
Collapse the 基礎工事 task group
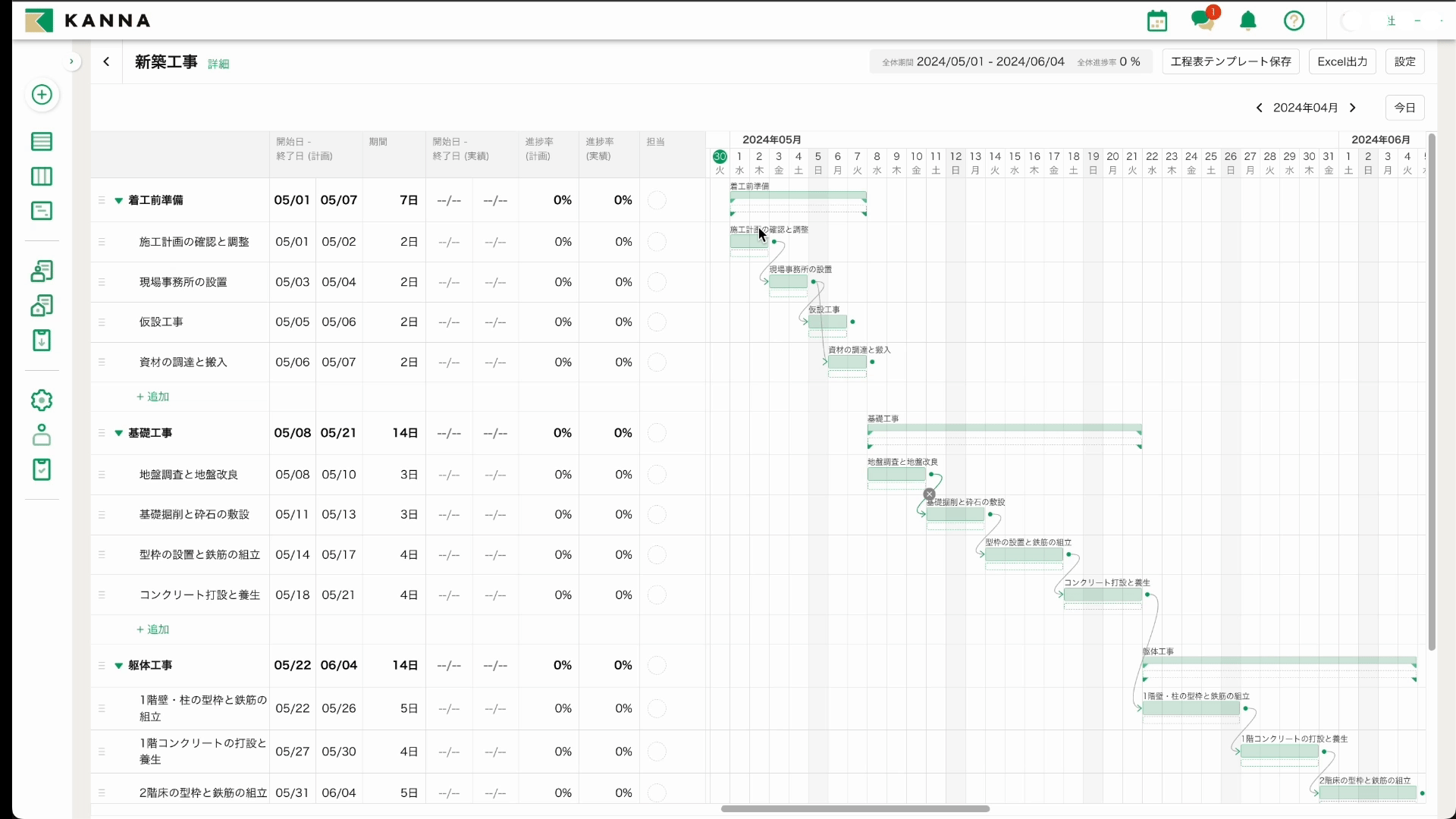pyautogui.click(x=118, y=433)
